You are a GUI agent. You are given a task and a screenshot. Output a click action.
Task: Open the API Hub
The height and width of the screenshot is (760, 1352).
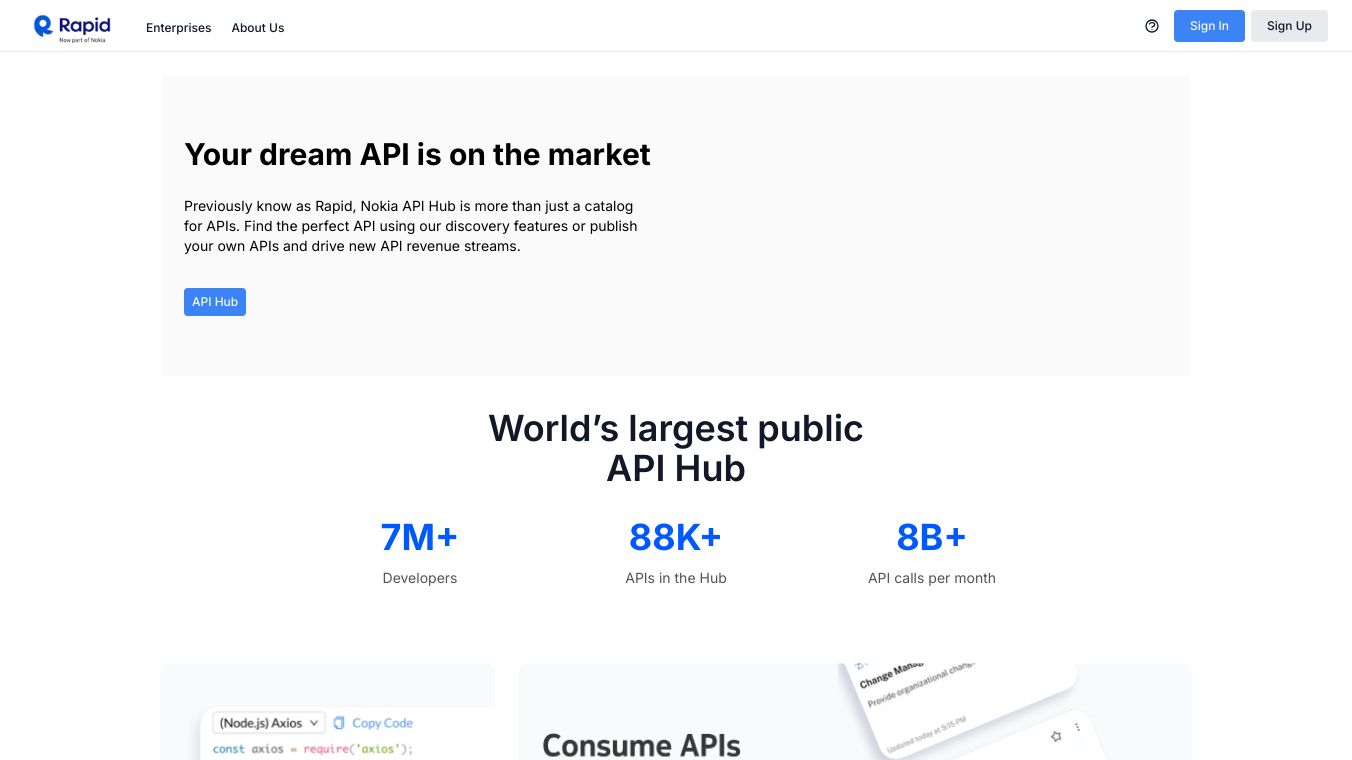pos(214,301)
